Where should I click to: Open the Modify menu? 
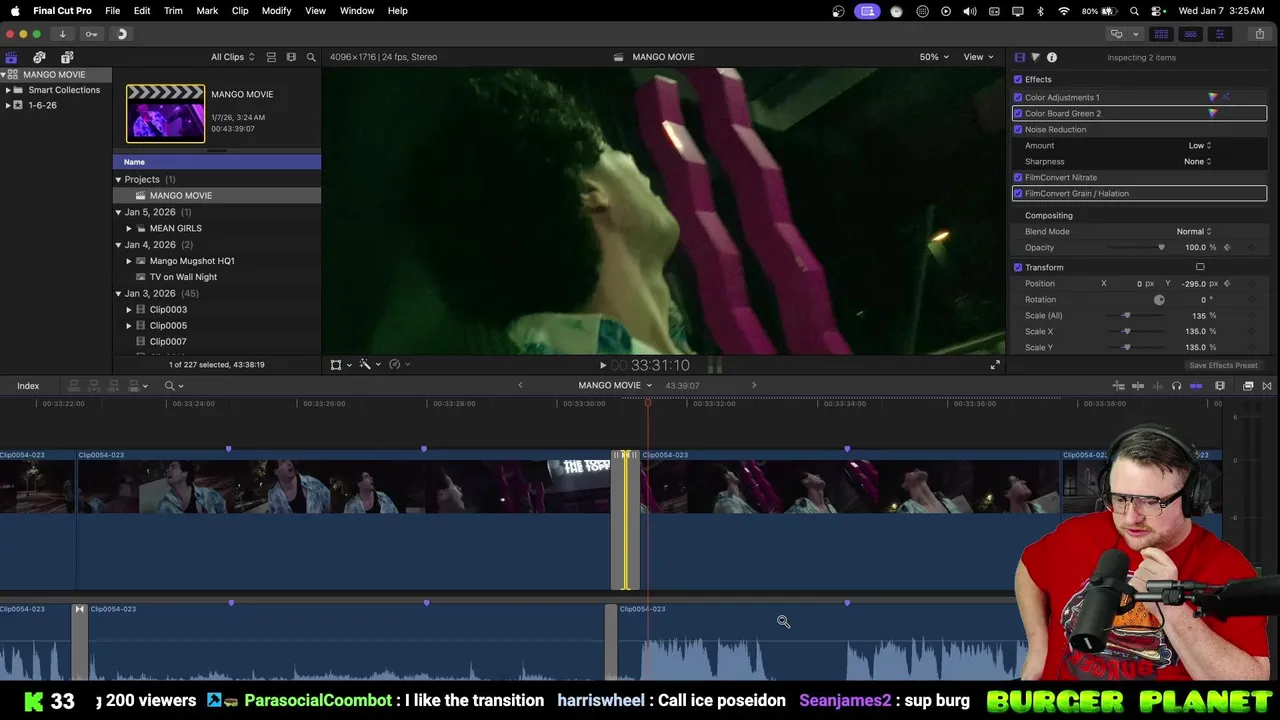[x=276, y=11]
